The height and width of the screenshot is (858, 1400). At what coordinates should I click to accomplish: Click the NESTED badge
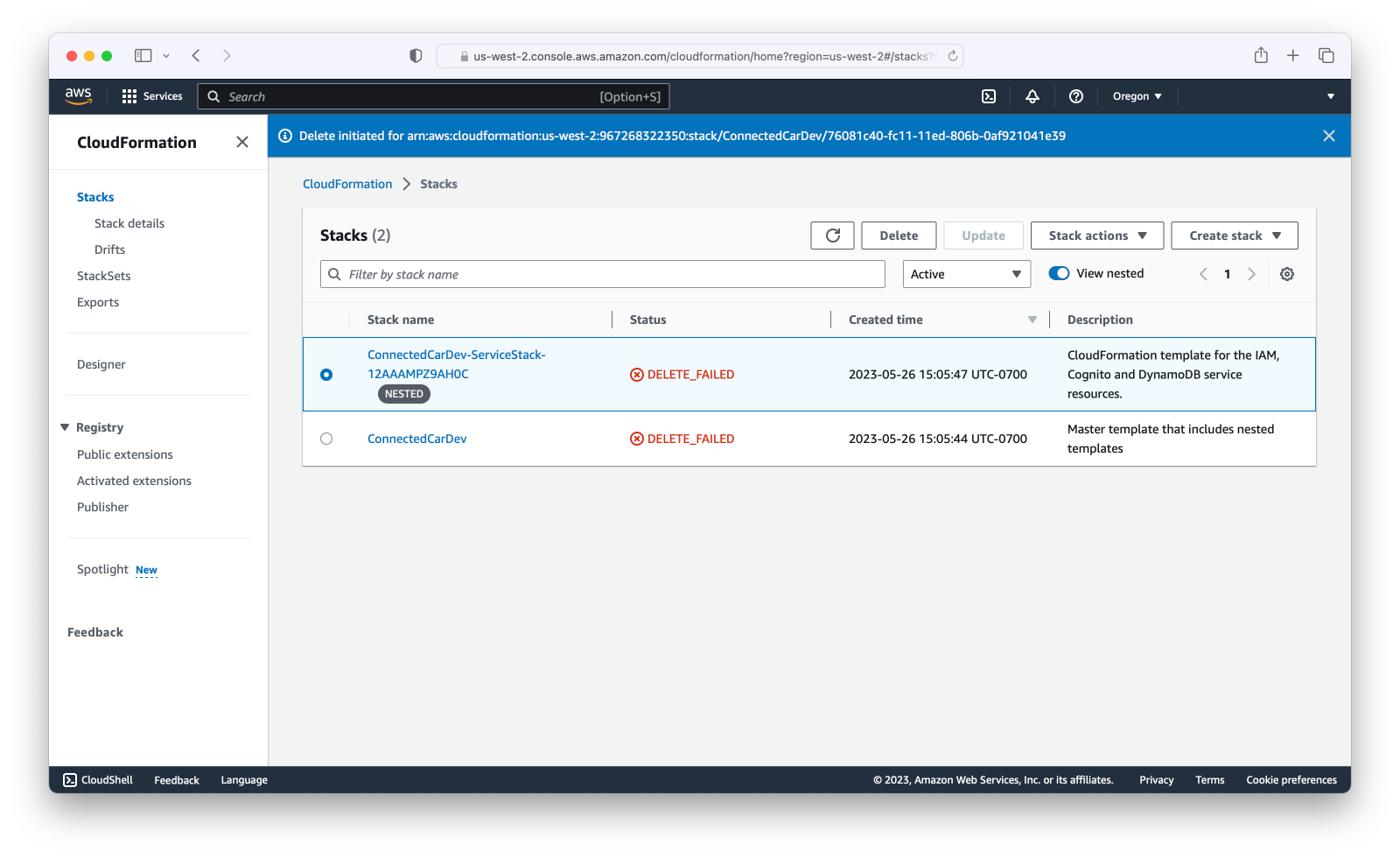pyautogui.click(x=404, y=394)
